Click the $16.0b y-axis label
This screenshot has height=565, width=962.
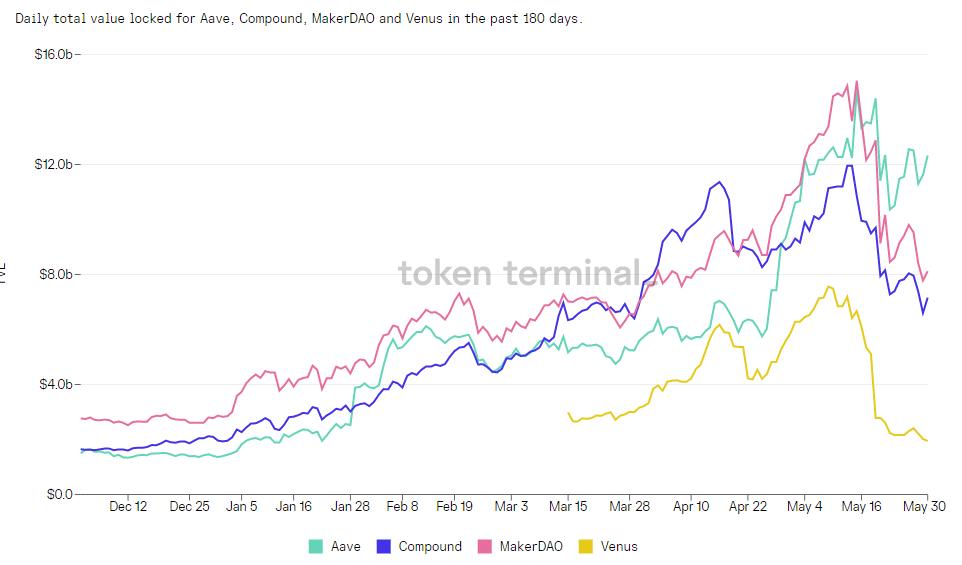[52, 54]
